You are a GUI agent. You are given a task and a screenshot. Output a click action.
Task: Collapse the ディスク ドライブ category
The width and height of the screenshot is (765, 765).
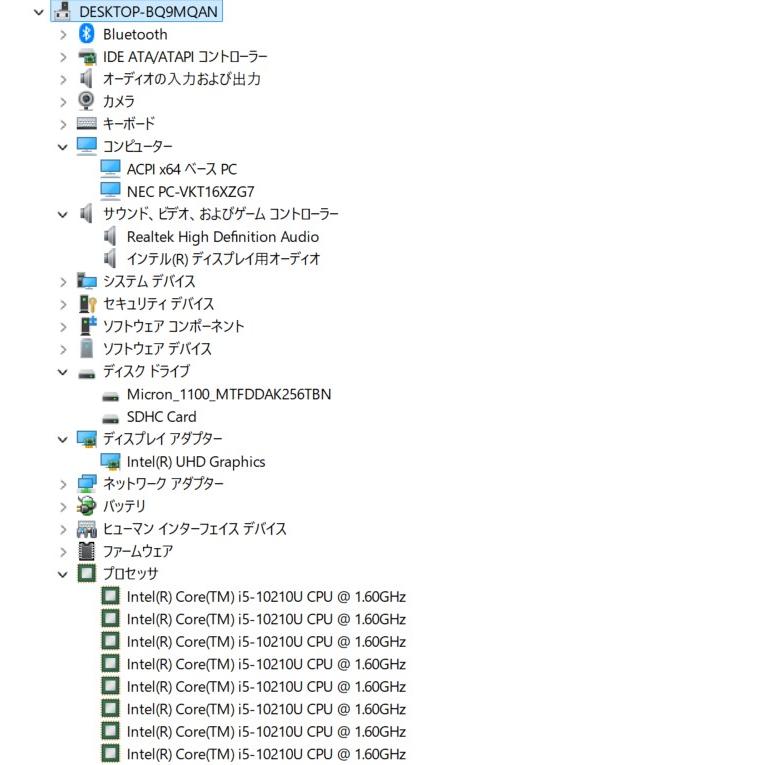pos(62,372)
